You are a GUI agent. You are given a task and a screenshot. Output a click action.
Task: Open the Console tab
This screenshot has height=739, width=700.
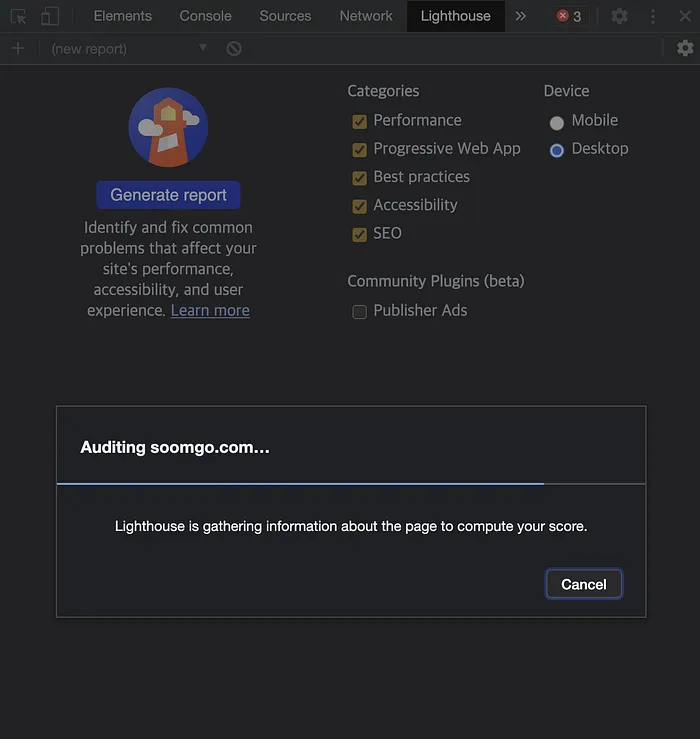[205, 16]
